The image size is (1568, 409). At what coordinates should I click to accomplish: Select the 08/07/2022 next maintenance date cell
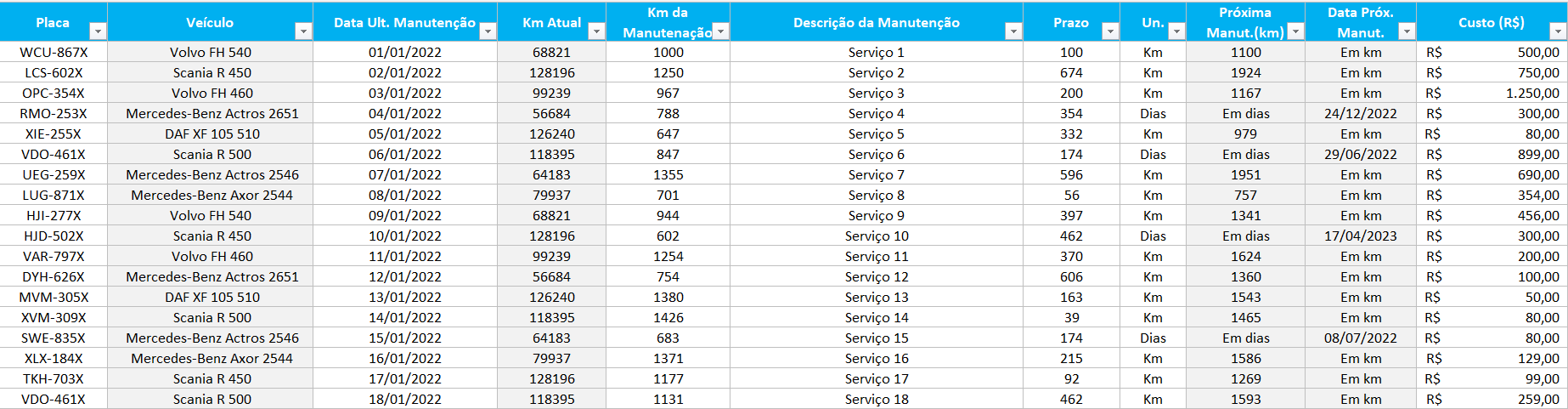click(x=1360, y=338)
